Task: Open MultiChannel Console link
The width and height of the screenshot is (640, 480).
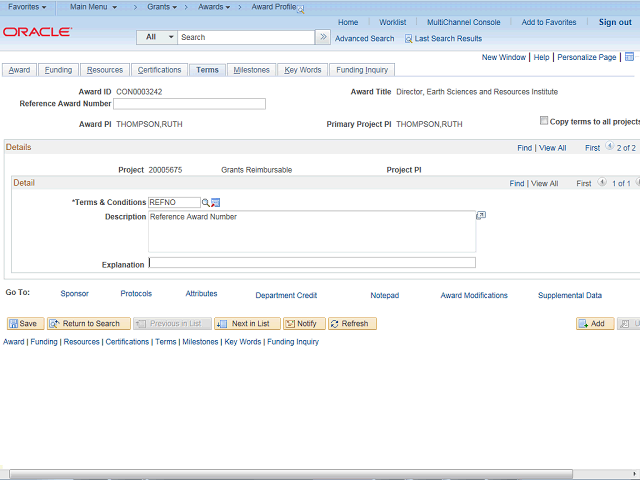Action: click(463, 22)
